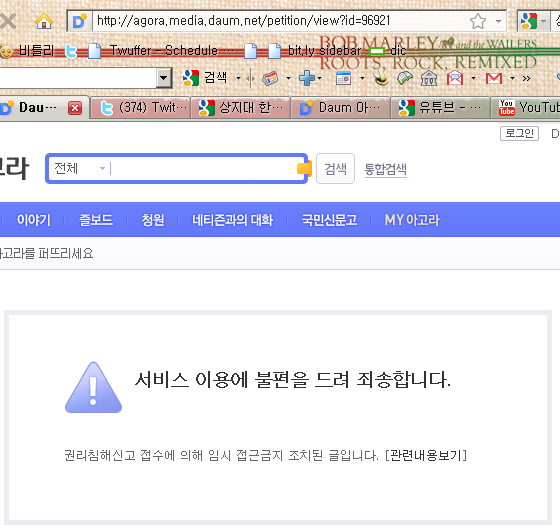Switch to the 유튜브 tab
Viewport: 560px width, 529px height.
[441, 108]
